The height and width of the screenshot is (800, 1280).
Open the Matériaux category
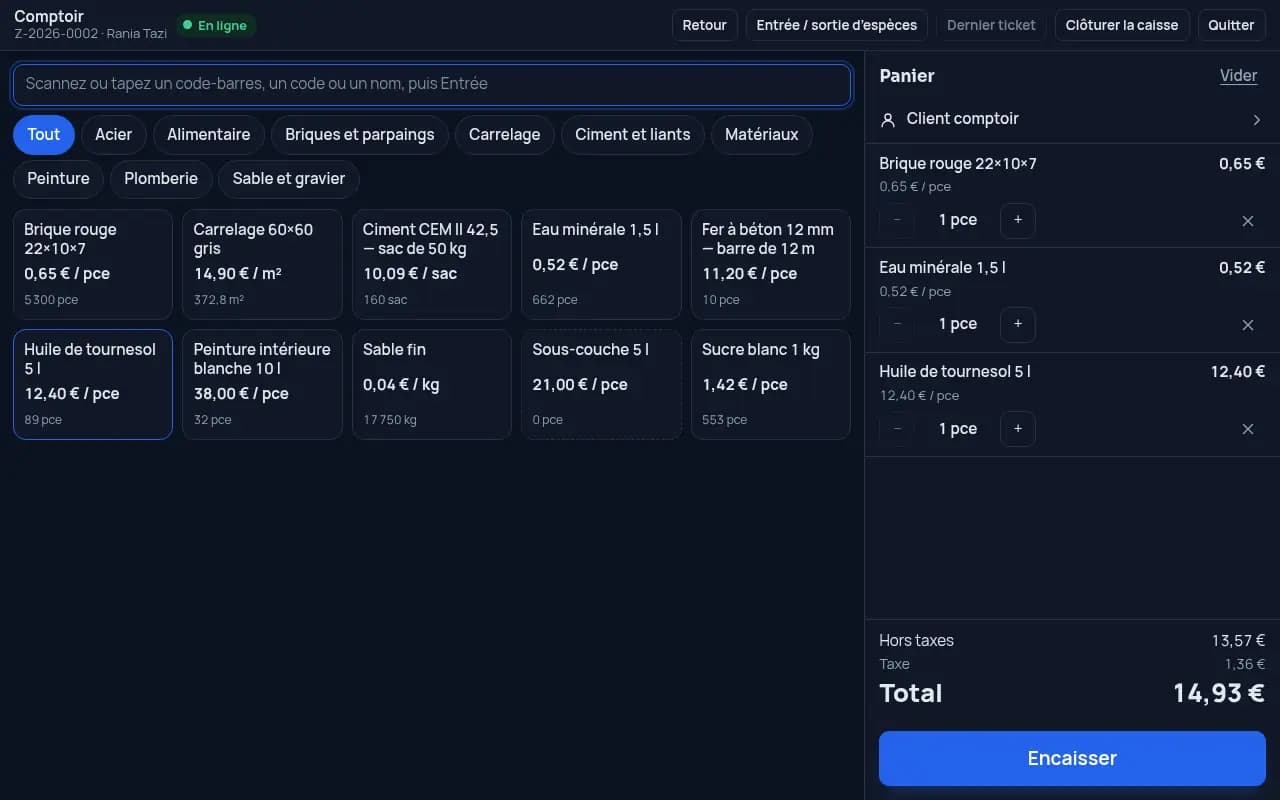[x=762, y=134]
